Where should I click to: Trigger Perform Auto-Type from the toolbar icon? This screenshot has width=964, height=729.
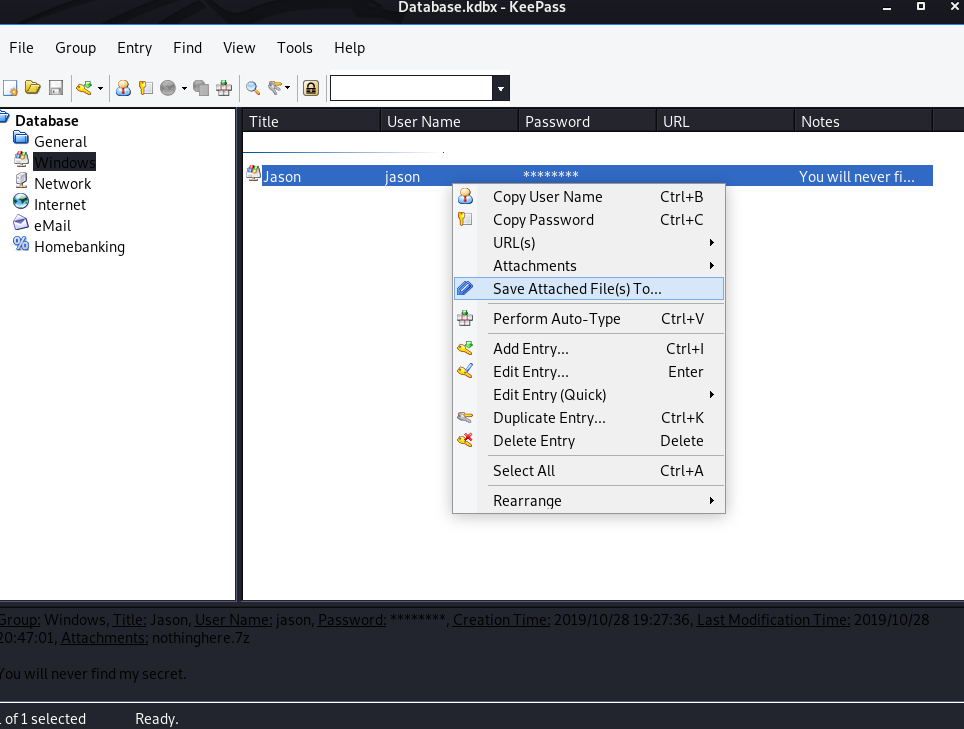click(224, 87)
